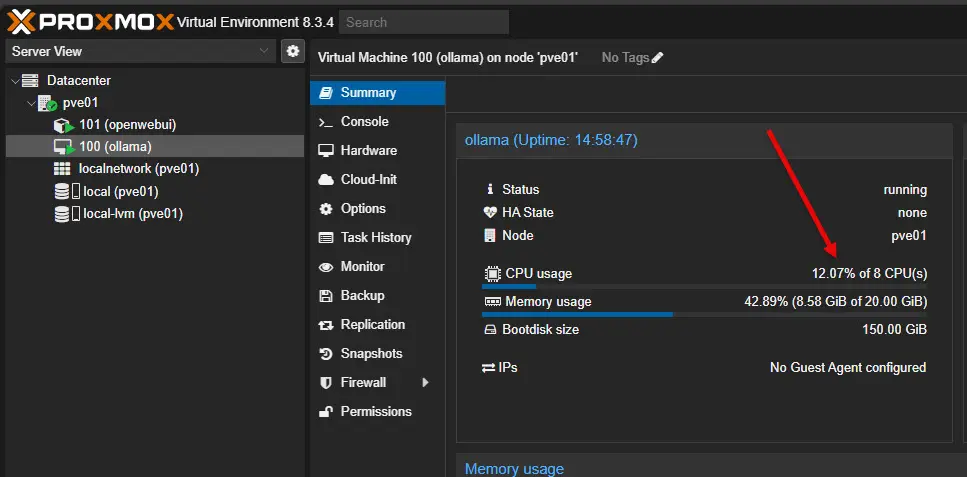Click the local-lvm storage icon
The width and height of the screenshot is (967, 477).
point(64,213)
